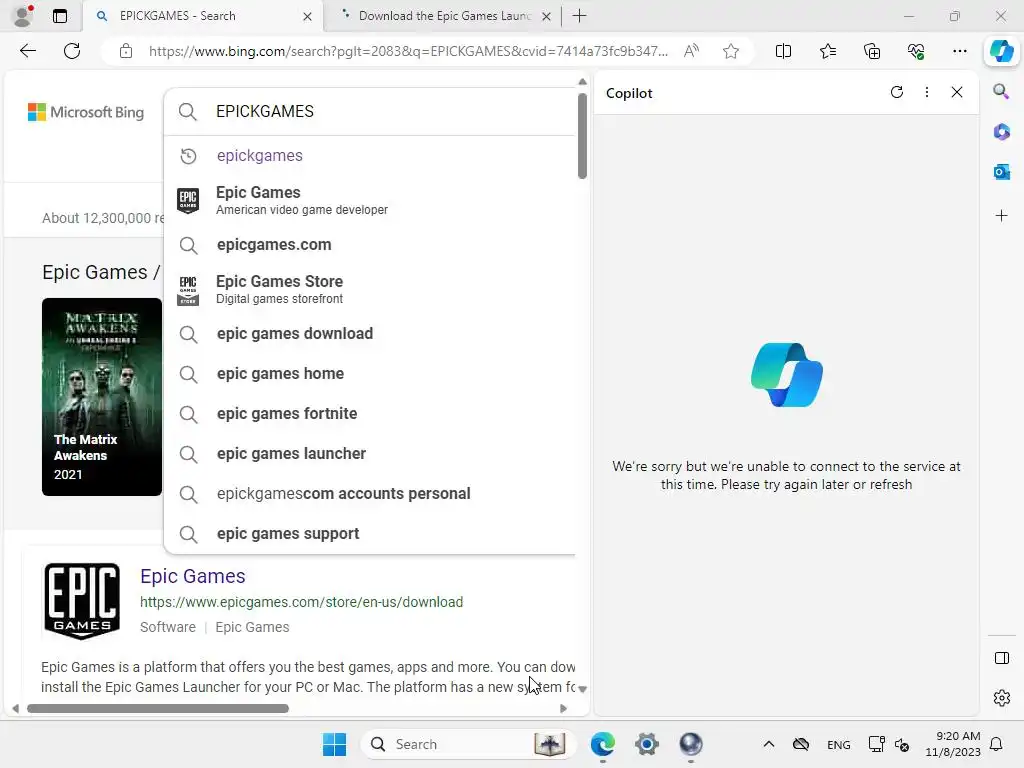Select epic games download suggestion

[370, 334]
